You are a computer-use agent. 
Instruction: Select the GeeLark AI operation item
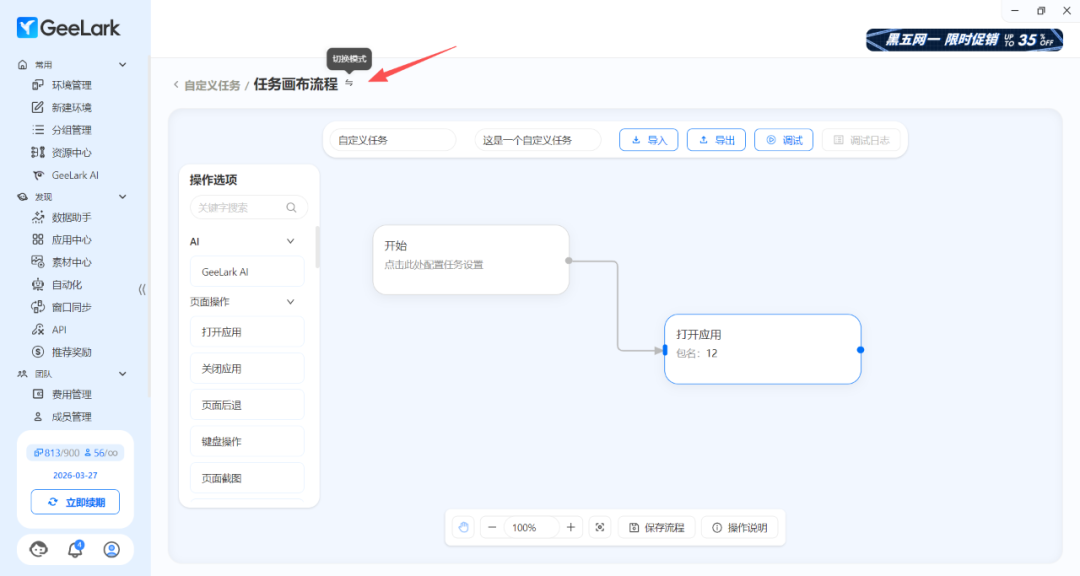click(247, 272)
